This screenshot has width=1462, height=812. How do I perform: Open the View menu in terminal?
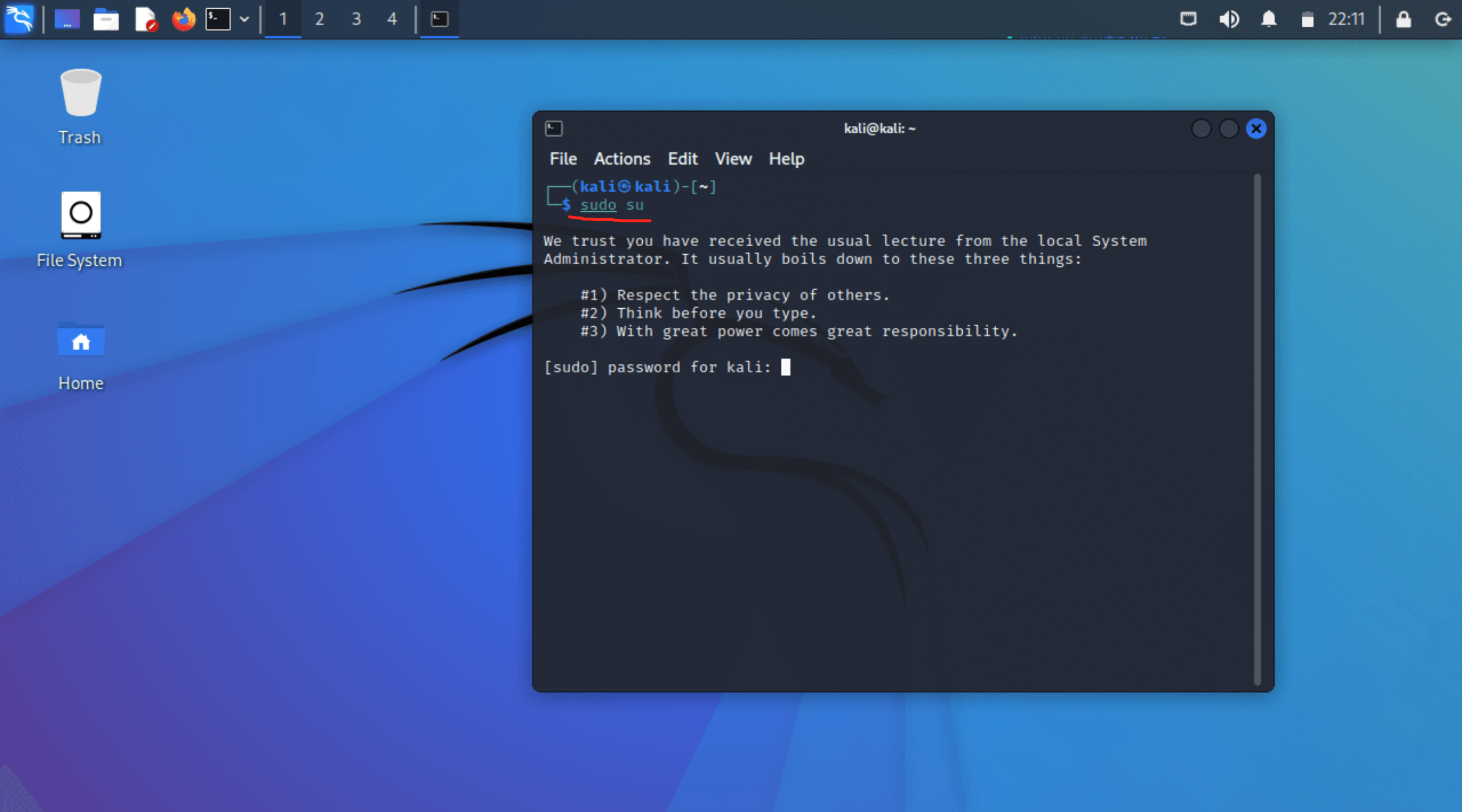[x=733, y=158]
